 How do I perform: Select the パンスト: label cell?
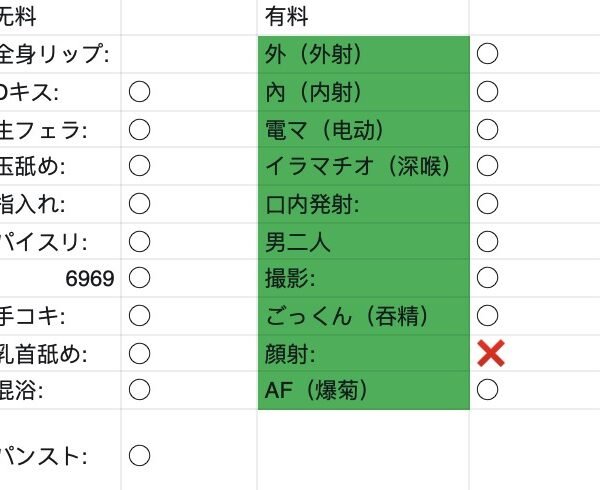[60, 457]
